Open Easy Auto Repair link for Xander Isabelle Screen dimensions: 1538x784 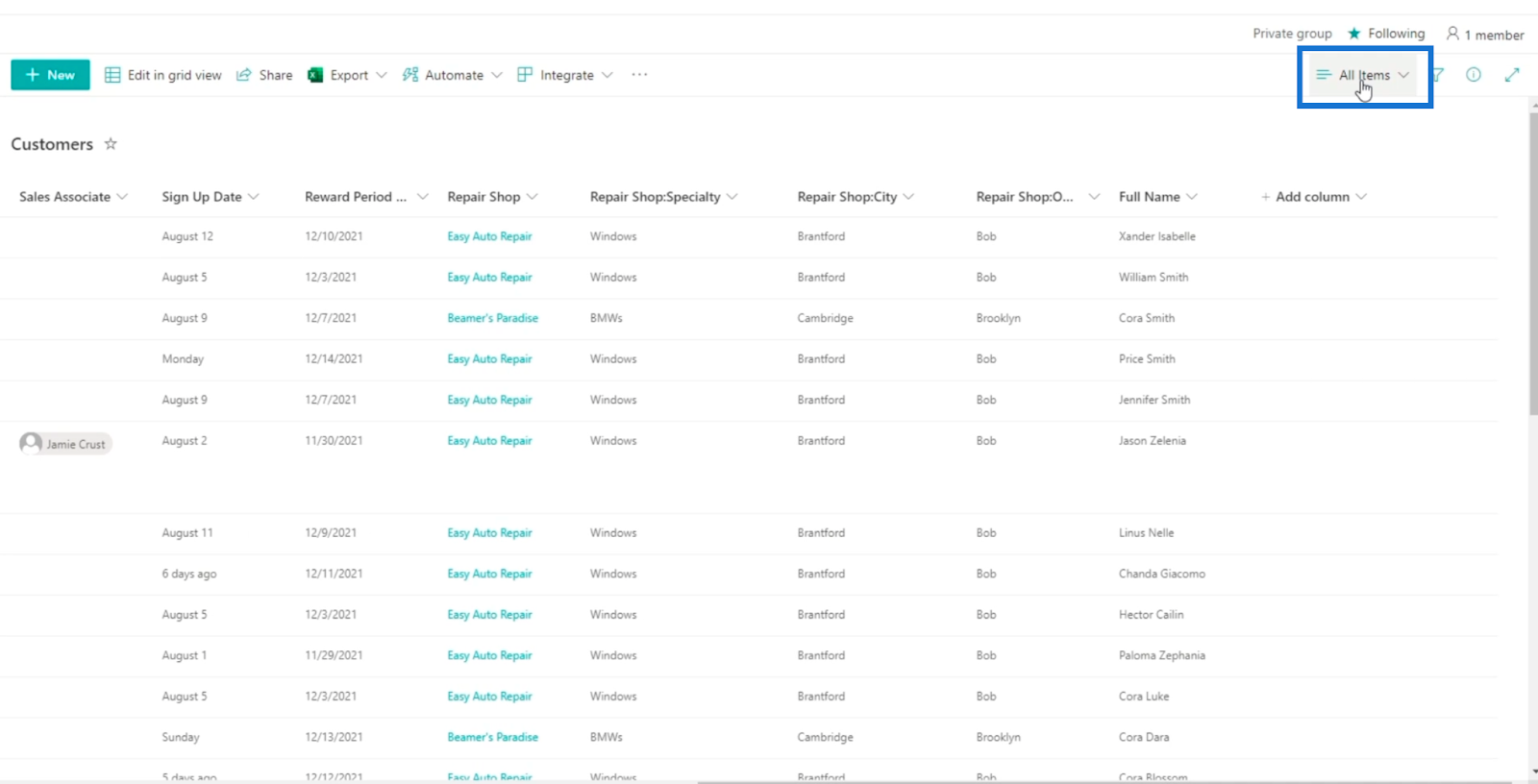click(489, 236)
